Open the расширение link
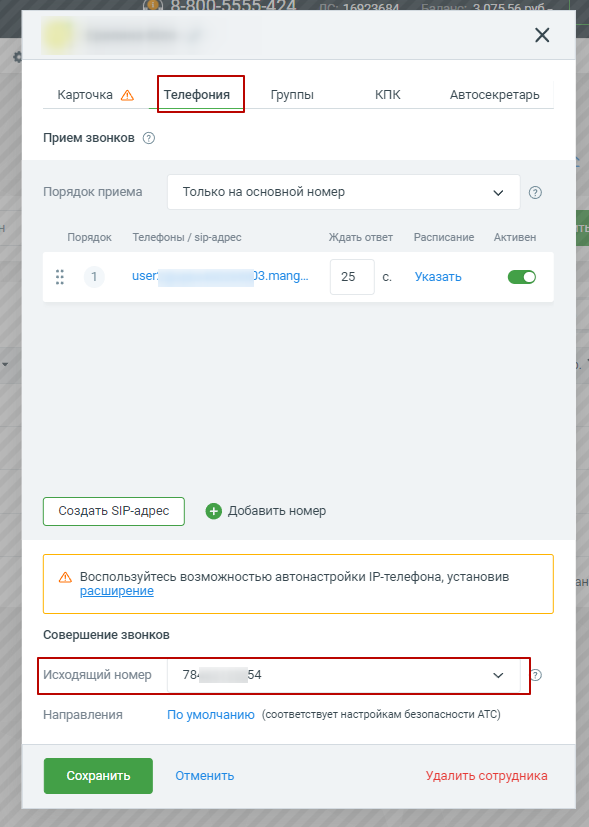 [x=117, y=591]
